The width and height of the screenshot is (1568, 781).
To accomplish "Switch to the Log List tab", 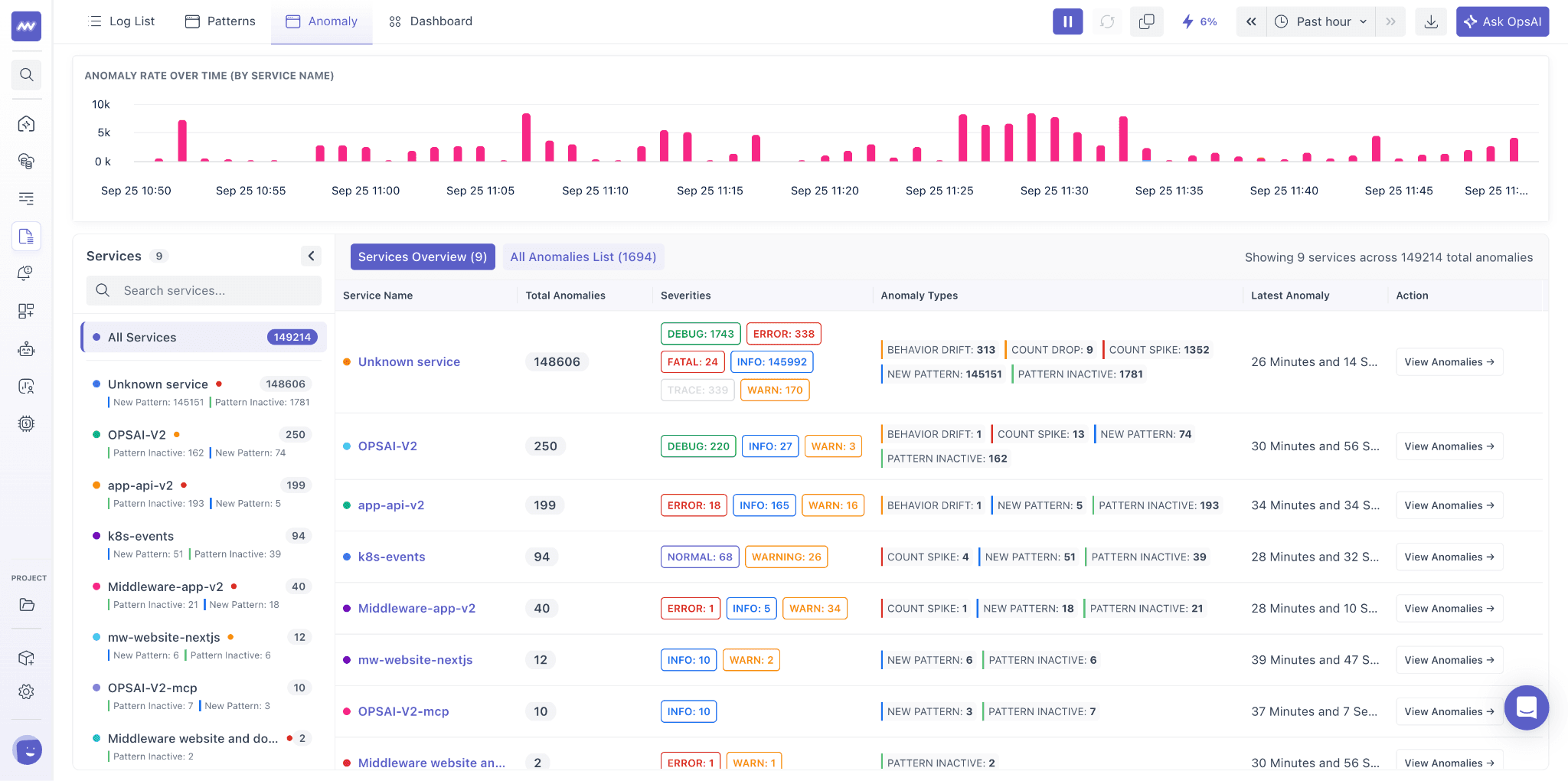I will coord(122,21).
